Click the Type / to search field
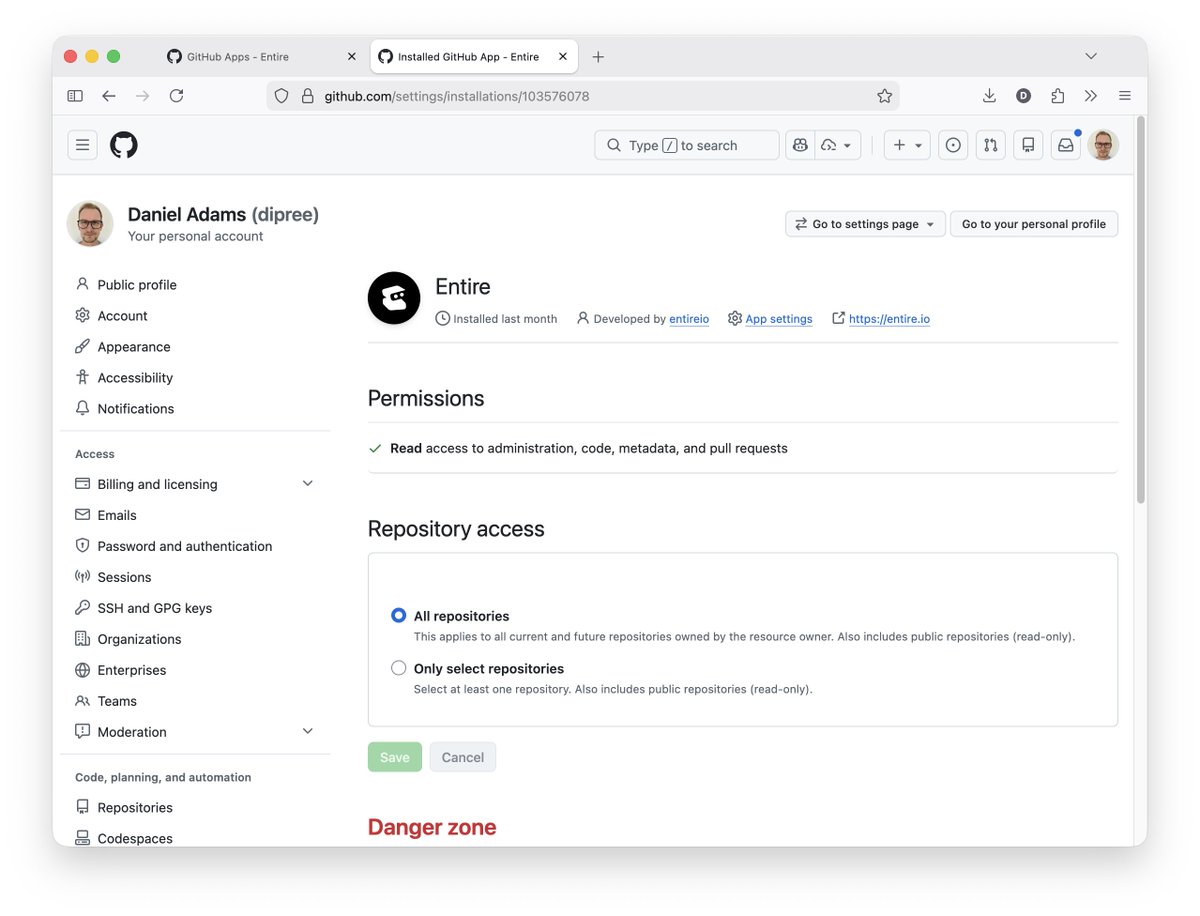Screen dimensions: 1200x916 click(x=687, y=145)
